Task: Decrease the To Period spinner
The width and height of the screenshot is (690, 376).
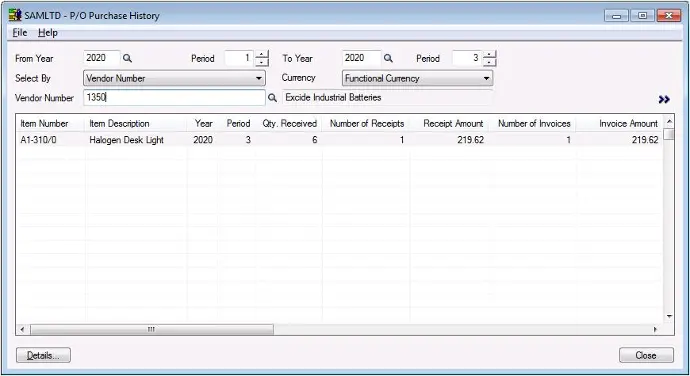Action: (x=490, y=62)
